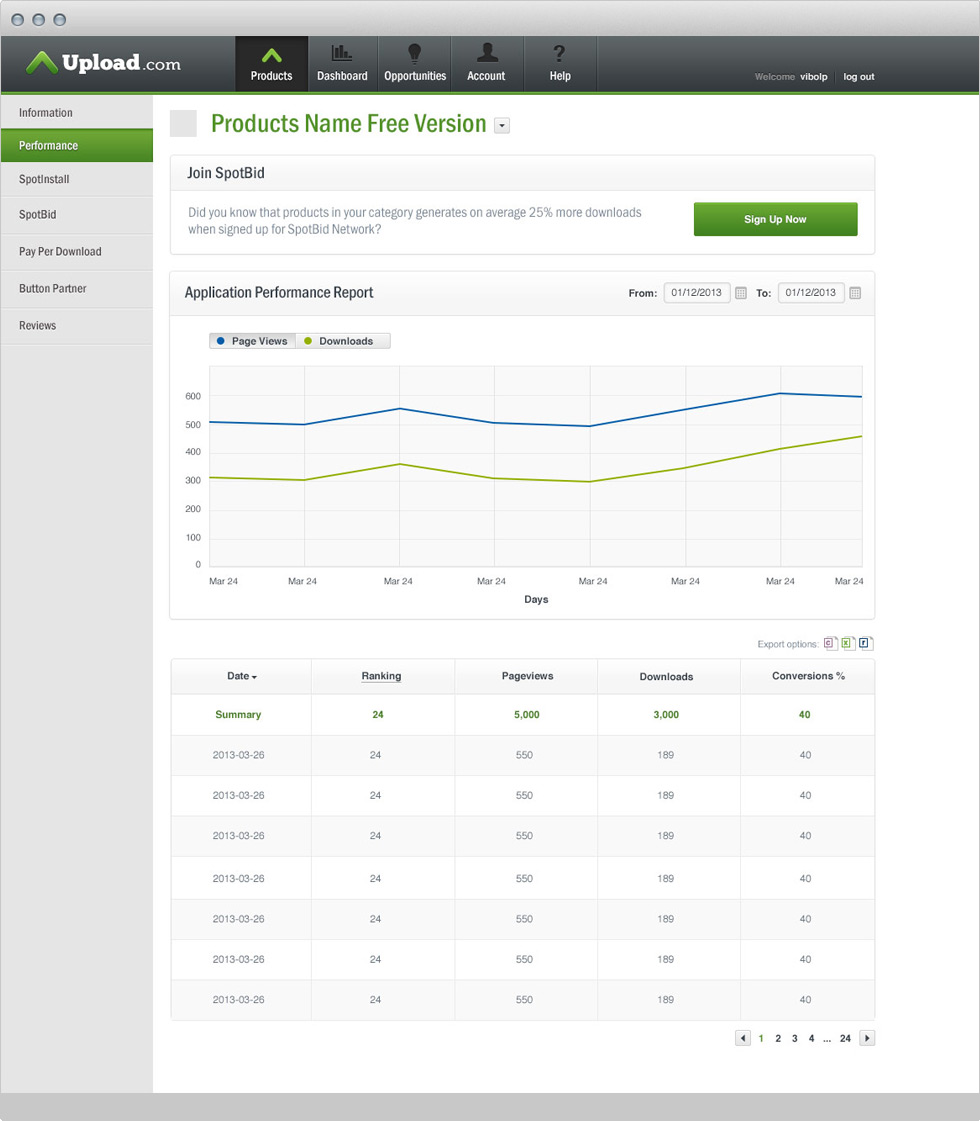Click the From date input field

point(697,293)
